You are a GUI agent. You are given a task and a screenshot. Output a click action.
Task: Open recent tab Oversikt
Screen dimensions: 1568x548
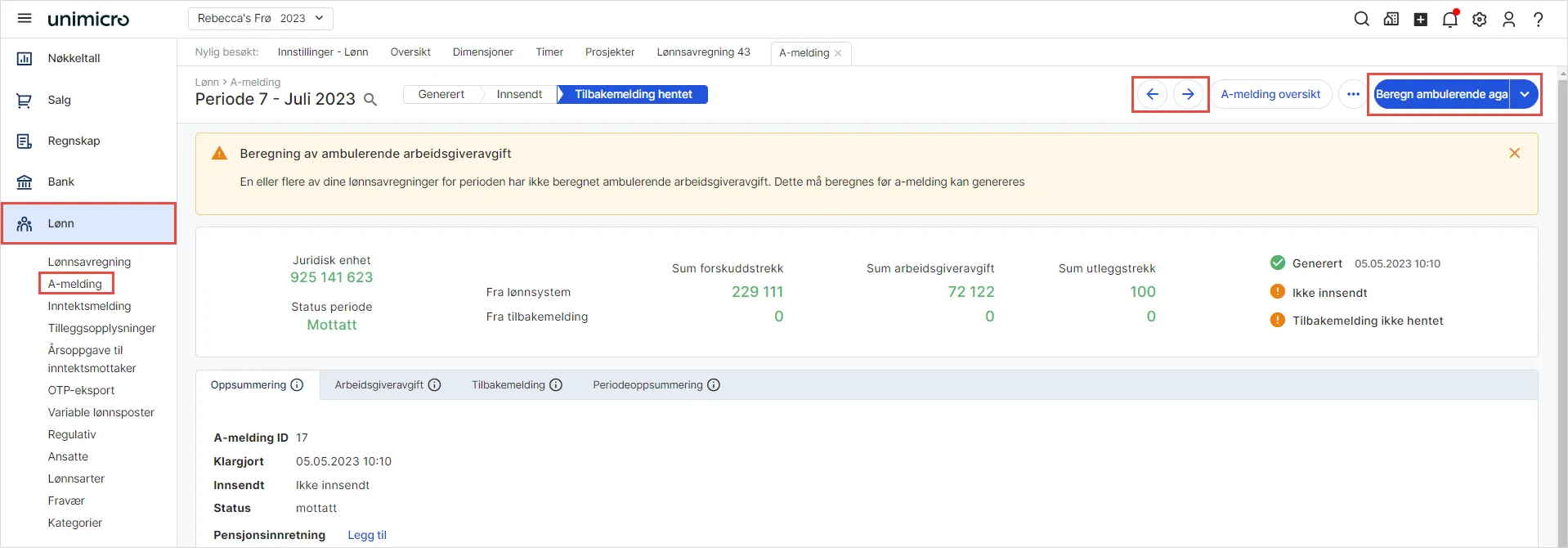pos(410,52)
